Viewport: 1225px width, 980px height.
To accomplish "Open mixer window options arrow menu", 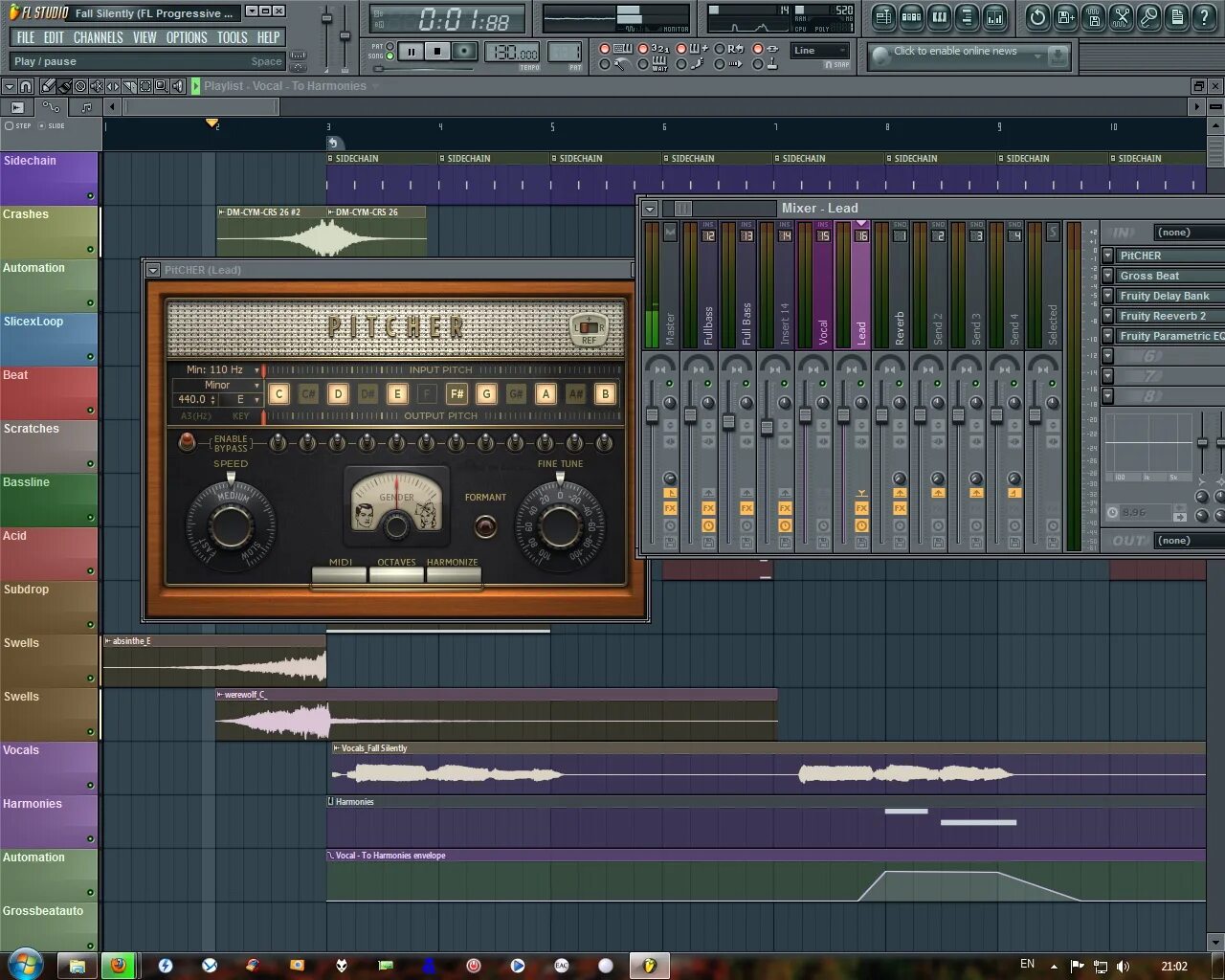I will pos(650,209).
